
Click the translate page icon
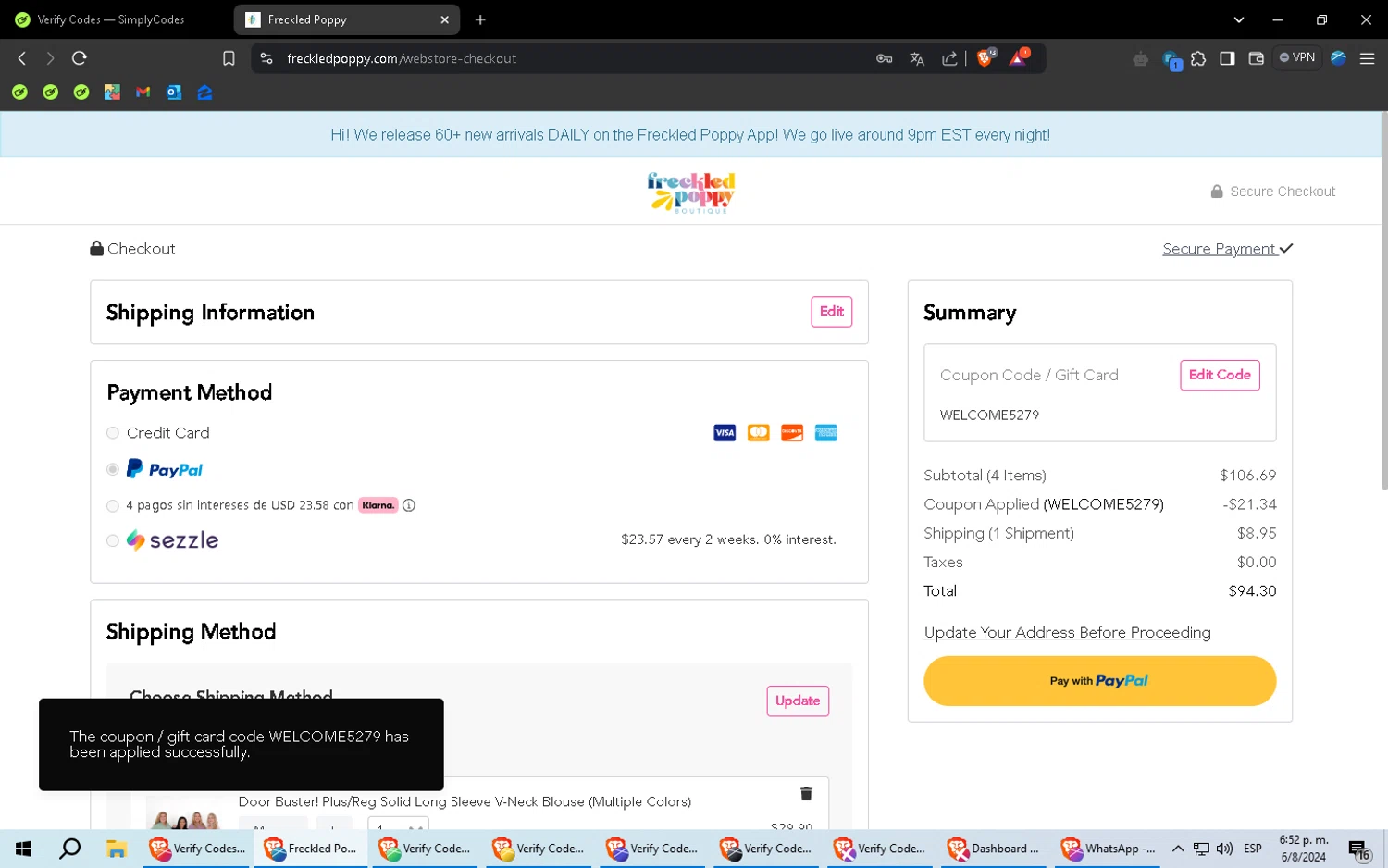point(917,58)
